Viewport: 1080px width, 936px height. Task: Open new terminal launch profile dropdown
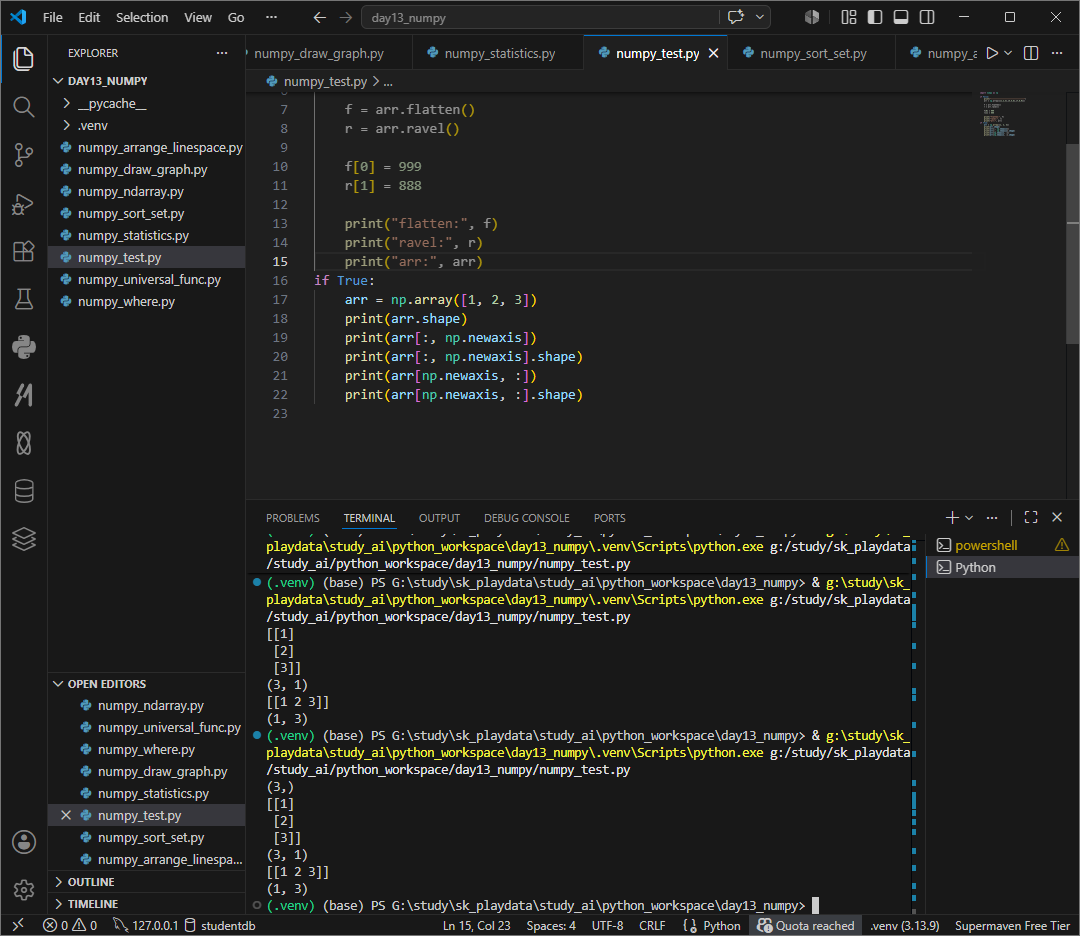coord(969,517)
